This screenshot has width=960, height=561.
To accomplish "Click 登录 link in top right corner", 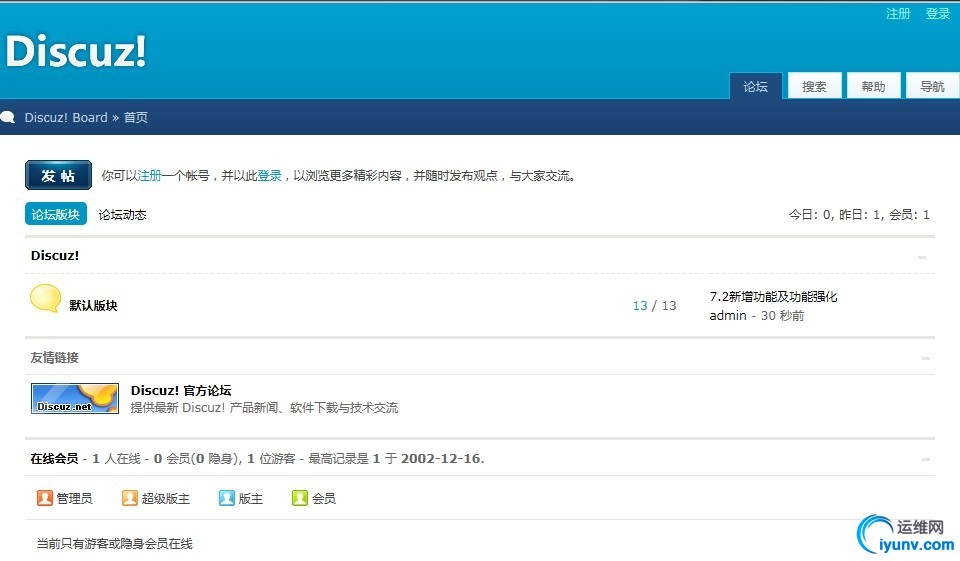I will (x=937, y=13).
